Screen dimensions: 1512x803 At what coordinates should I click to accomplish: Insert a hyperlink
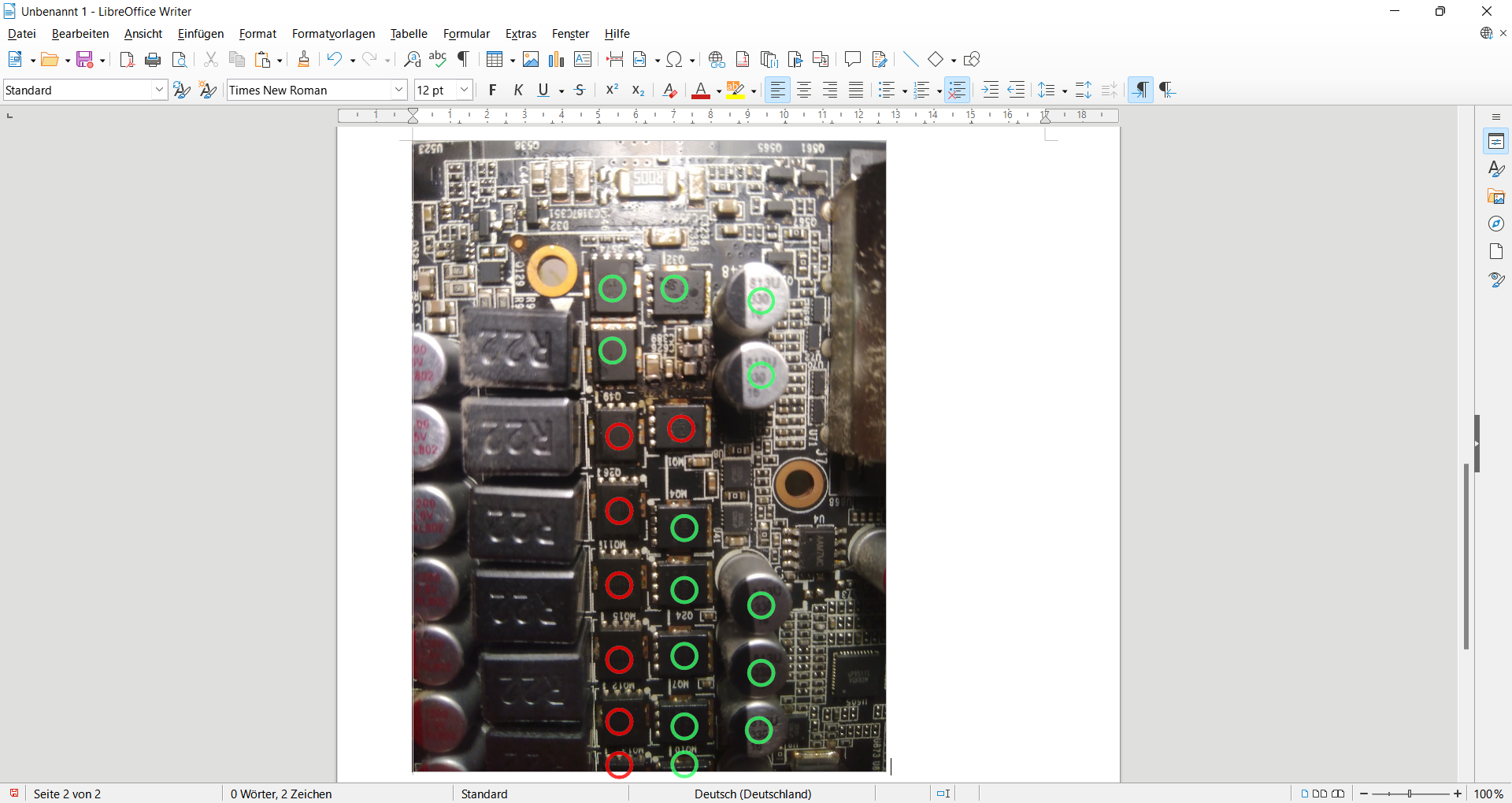[717, 59]
